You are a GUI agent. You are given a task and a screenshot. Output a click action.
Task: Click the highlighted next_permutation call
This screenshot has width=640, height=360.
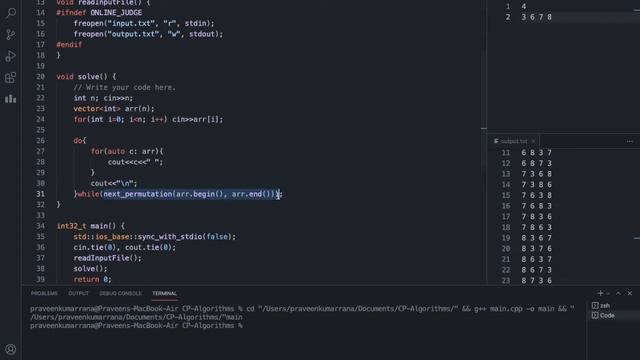tap(190, 194)
